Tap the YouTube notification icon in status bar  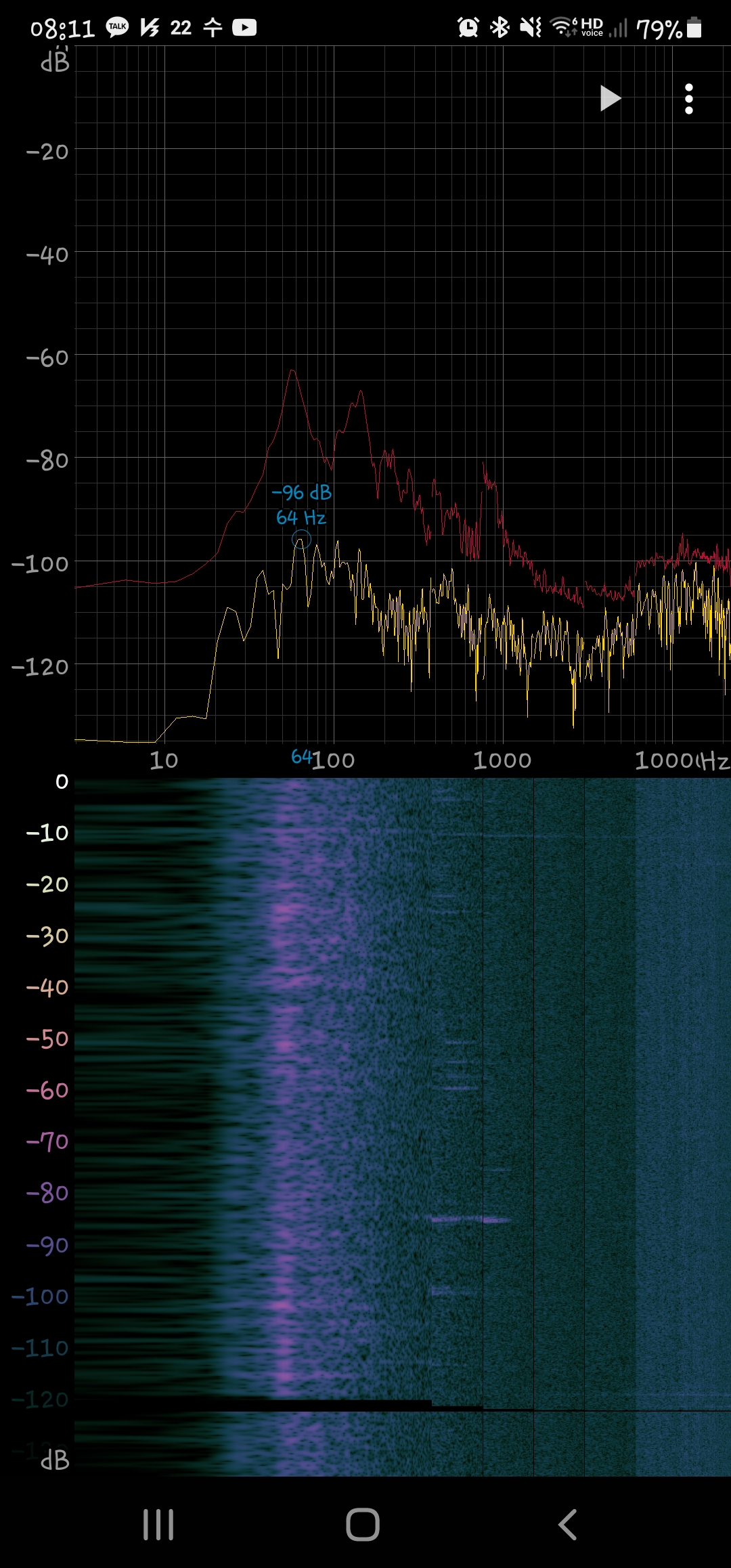coord(244,27)
